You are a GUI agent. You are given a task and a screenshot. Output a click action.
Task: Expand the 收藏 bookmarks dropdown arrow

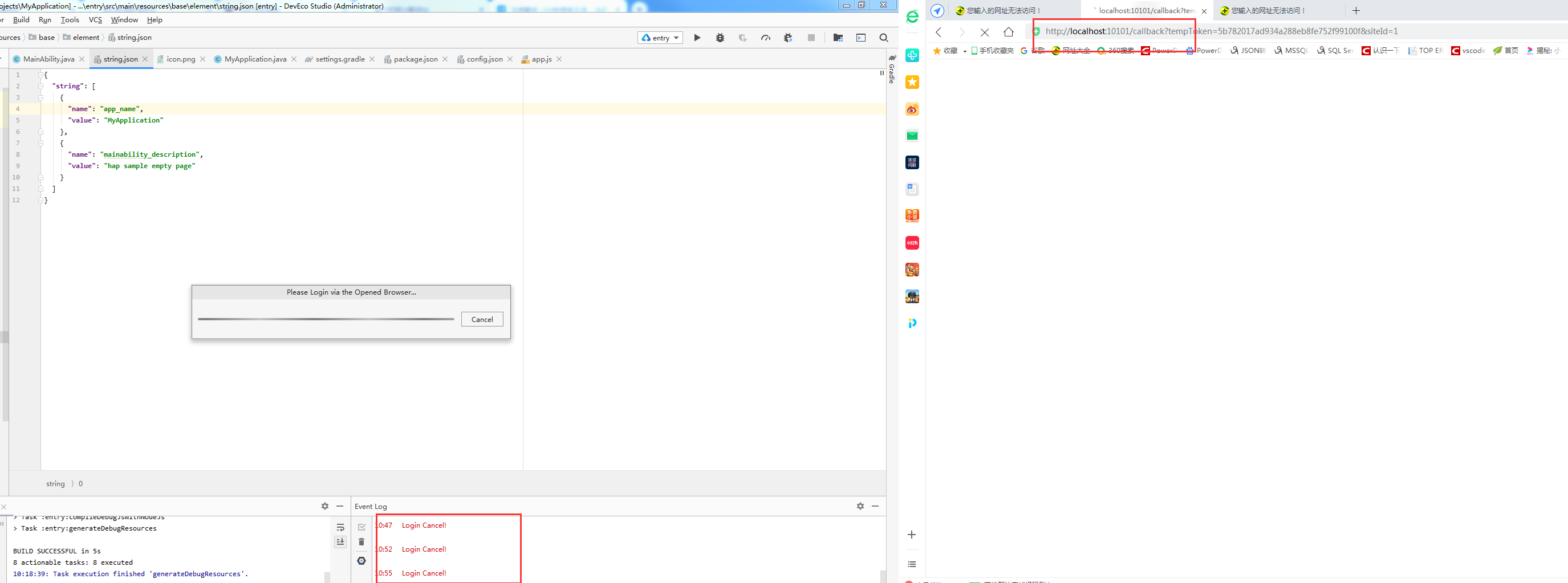pos(965,51)
